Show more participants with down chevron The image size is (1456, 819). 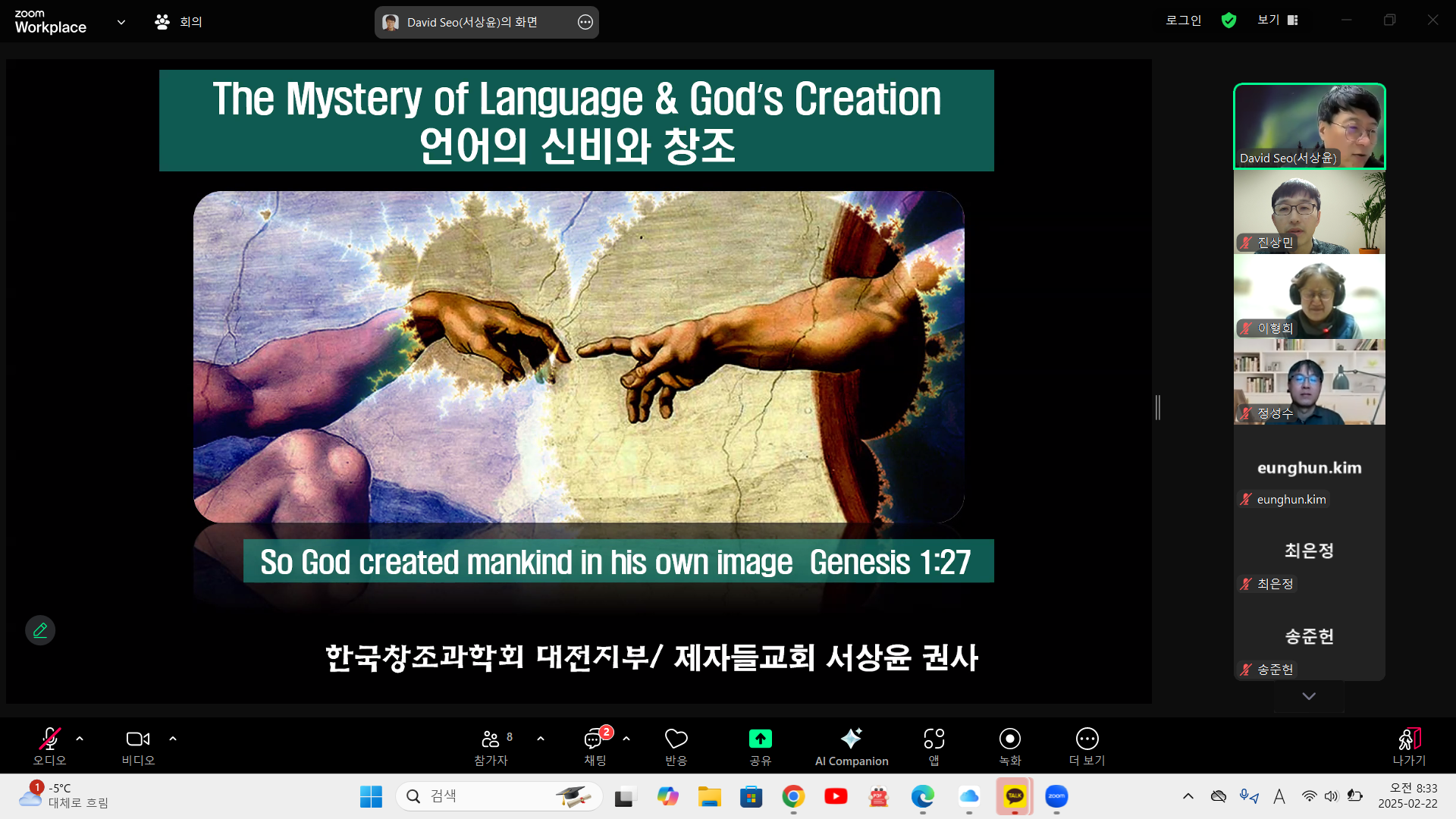(x=1309, y=696)
